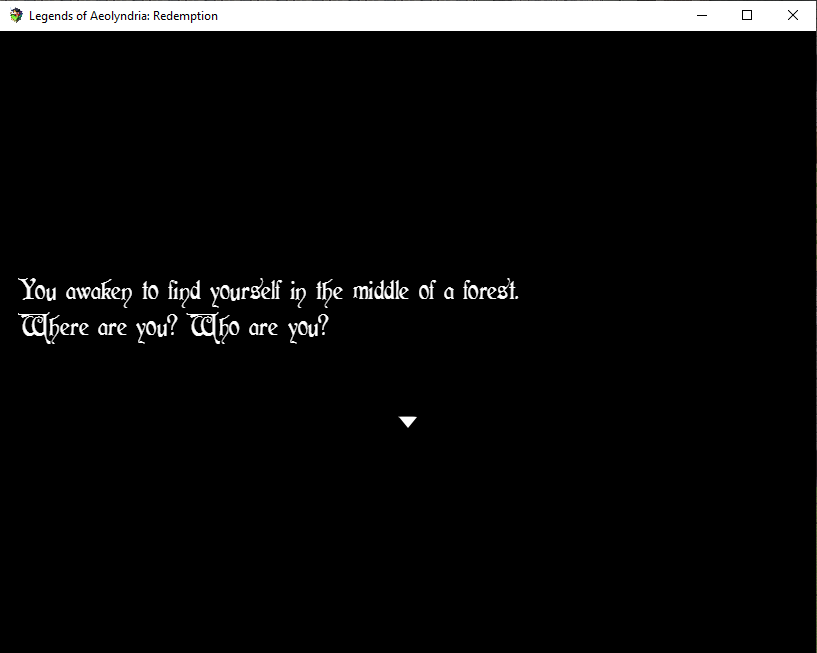The image size is (817, 653).
Task: Click the text 'You awaken to find yourself in the middle of a forest.'
Action: tap(269, 291)
